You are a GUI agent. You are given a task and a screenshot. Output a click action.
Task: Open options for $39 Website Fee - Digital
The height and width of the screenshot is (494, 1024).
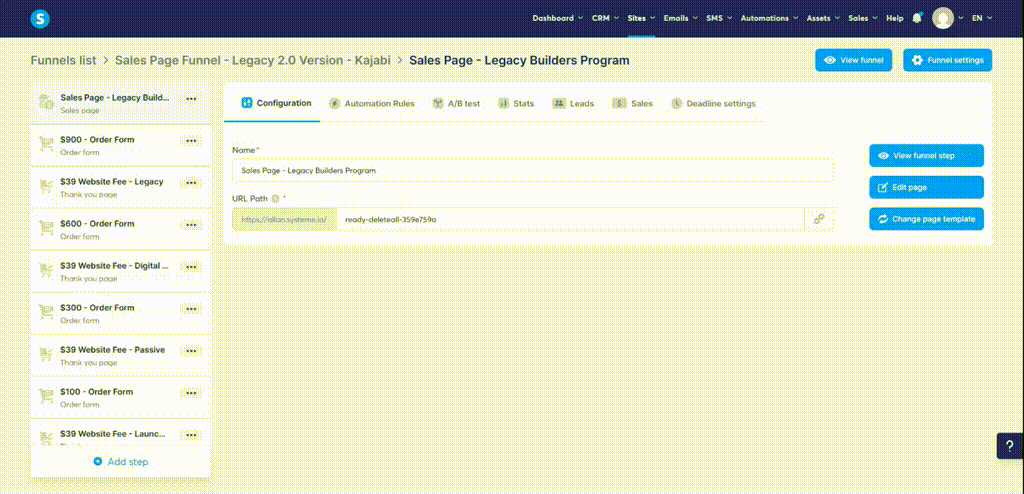[x=191, y=267]
